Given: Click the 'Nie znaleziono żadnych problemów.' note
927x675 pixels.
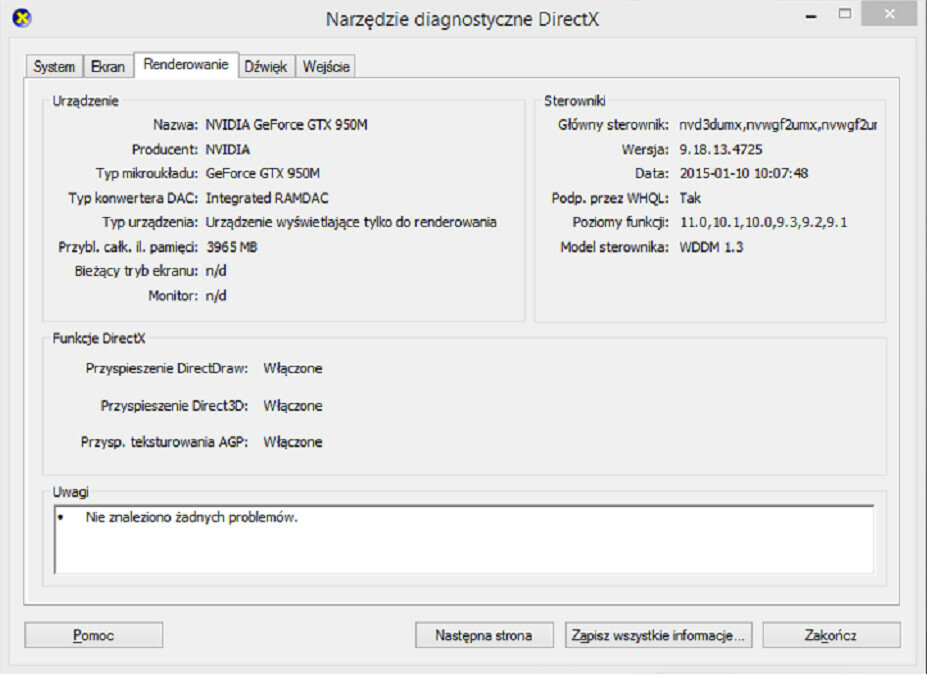Looking at the screenshot, I should coord(192,518).
